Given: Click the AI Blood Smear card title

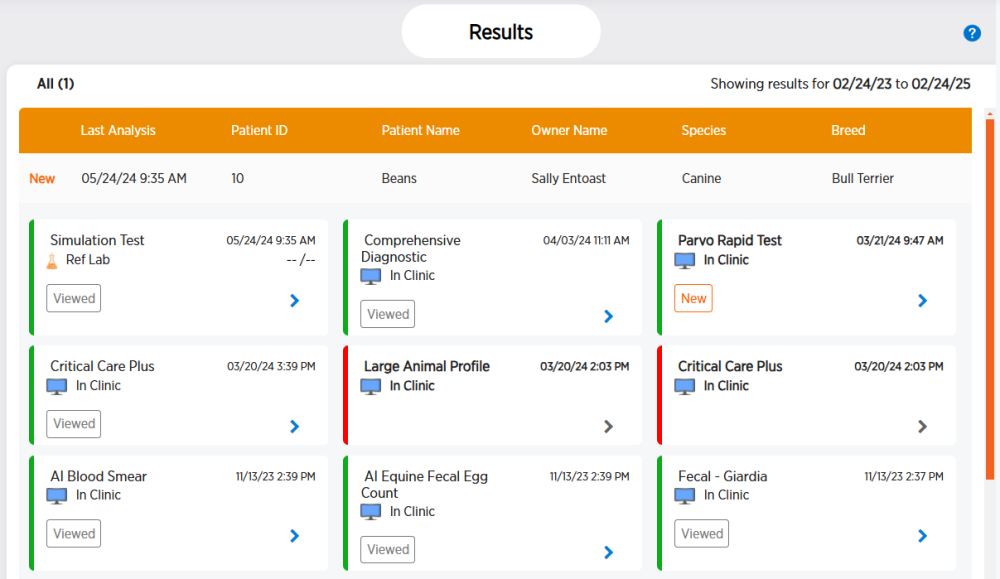Looking at the screenshot, I should [x=98, y=476].
